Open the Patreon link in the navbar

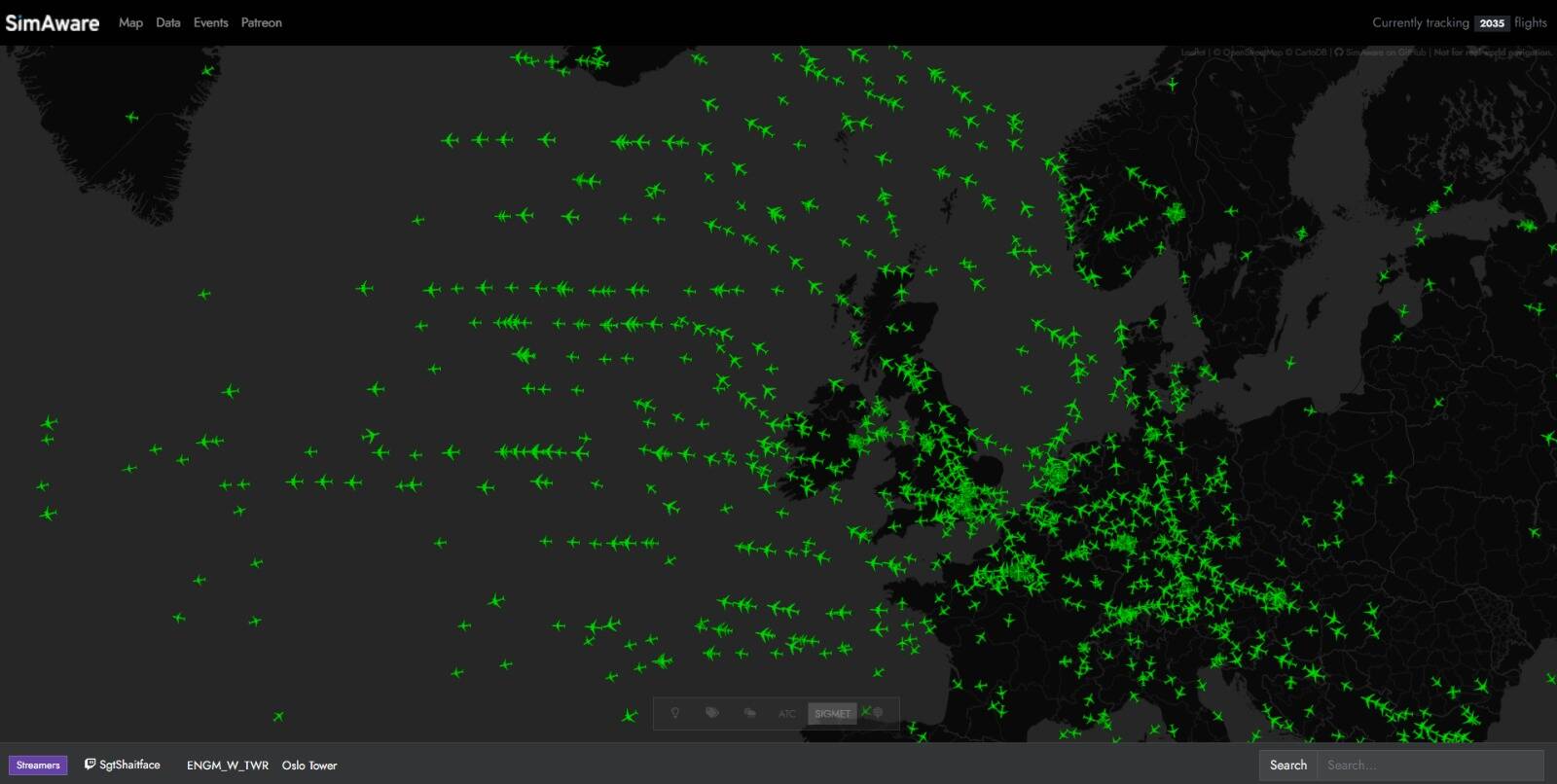(x=262, y=22)
